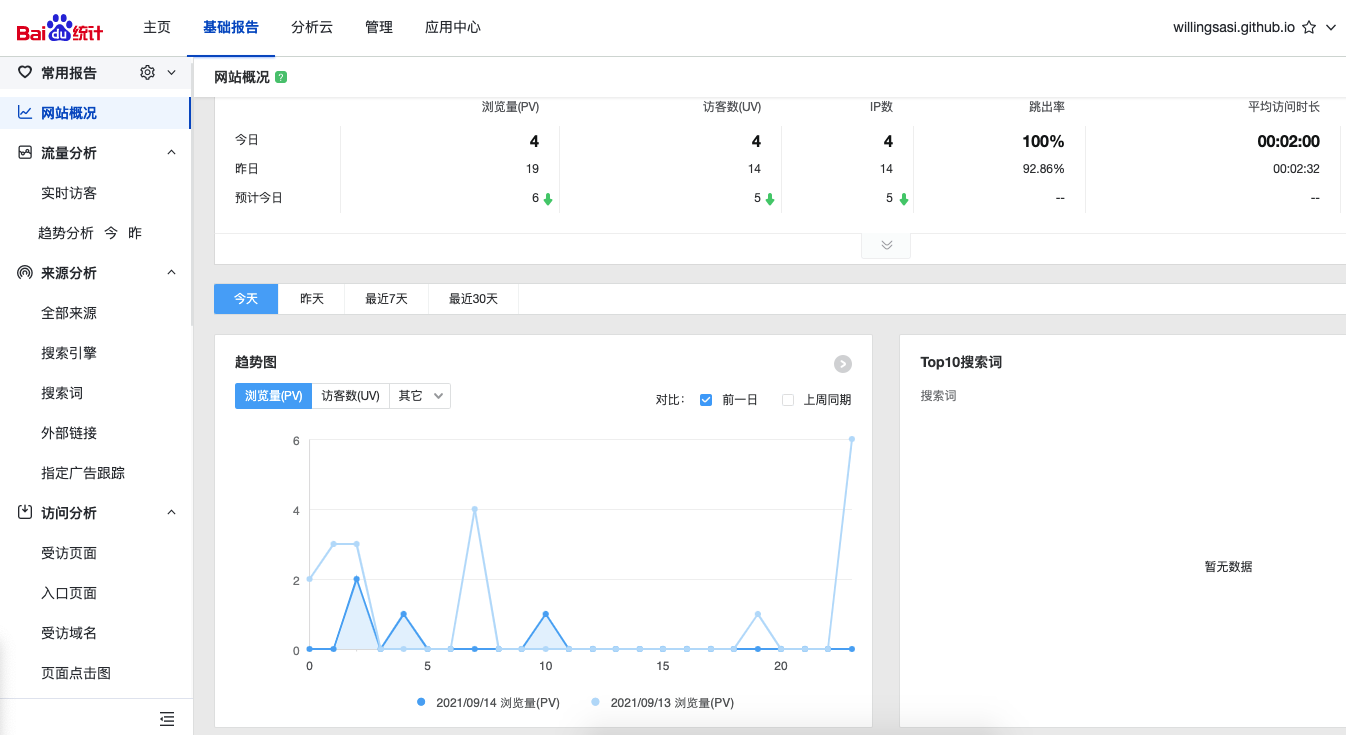1346x735 pixels.
Task: Click the Baidu Tongji logo
Action: [60, 28]
